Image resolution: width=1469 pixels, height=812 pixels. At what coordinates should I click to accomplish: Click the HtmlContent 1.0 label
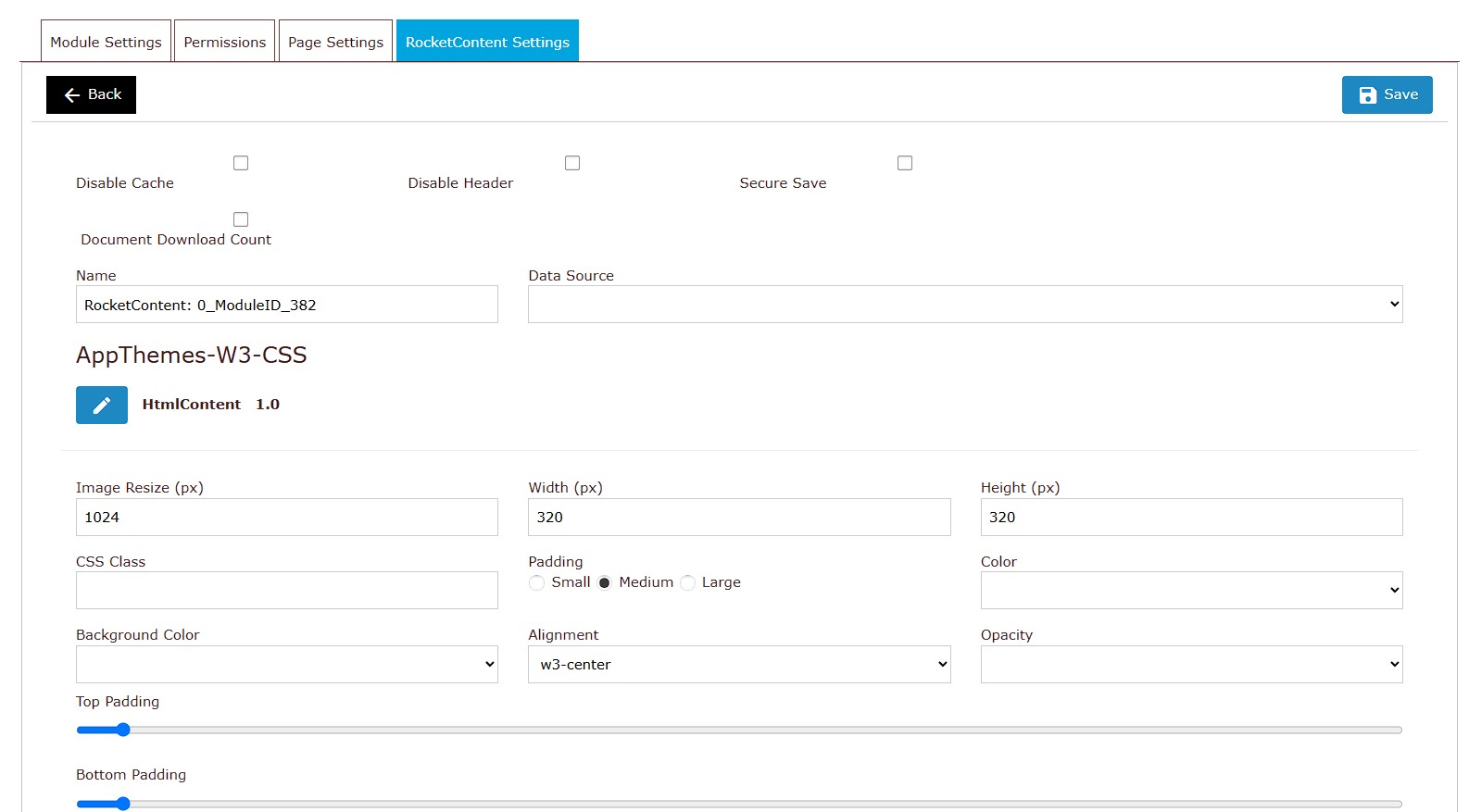pos(210,405)
